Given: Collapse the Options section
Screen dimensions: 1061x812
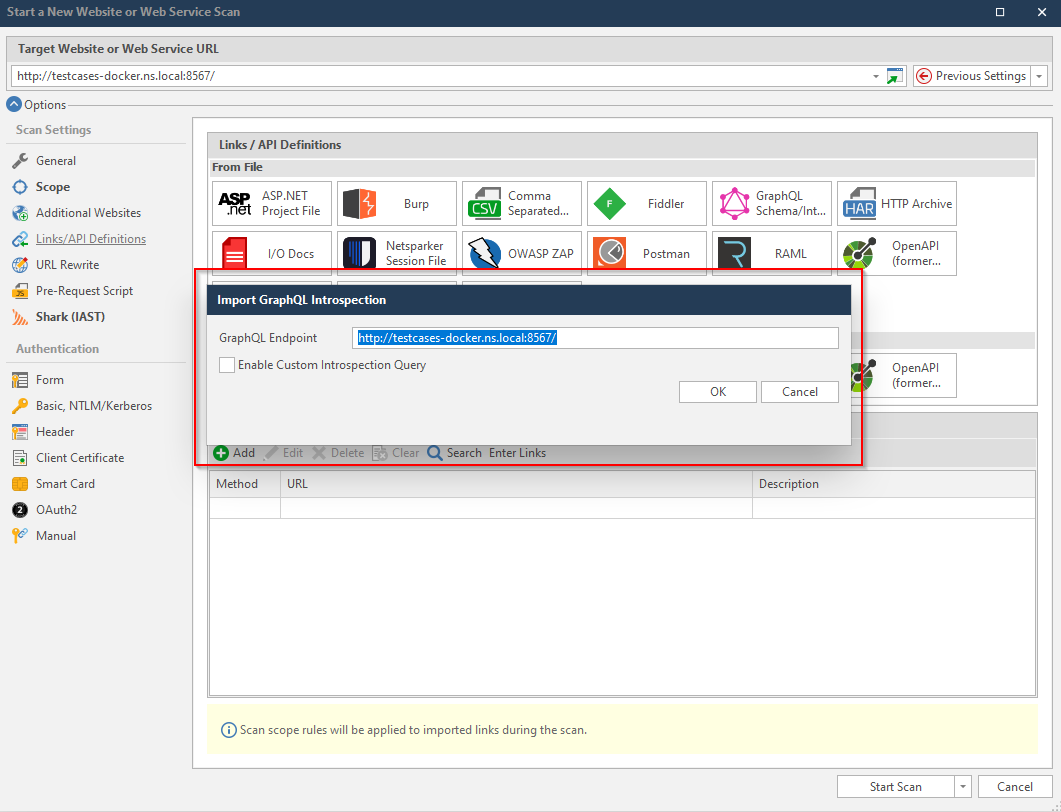Looking at the screenshot, I should [x=14, y=104].
